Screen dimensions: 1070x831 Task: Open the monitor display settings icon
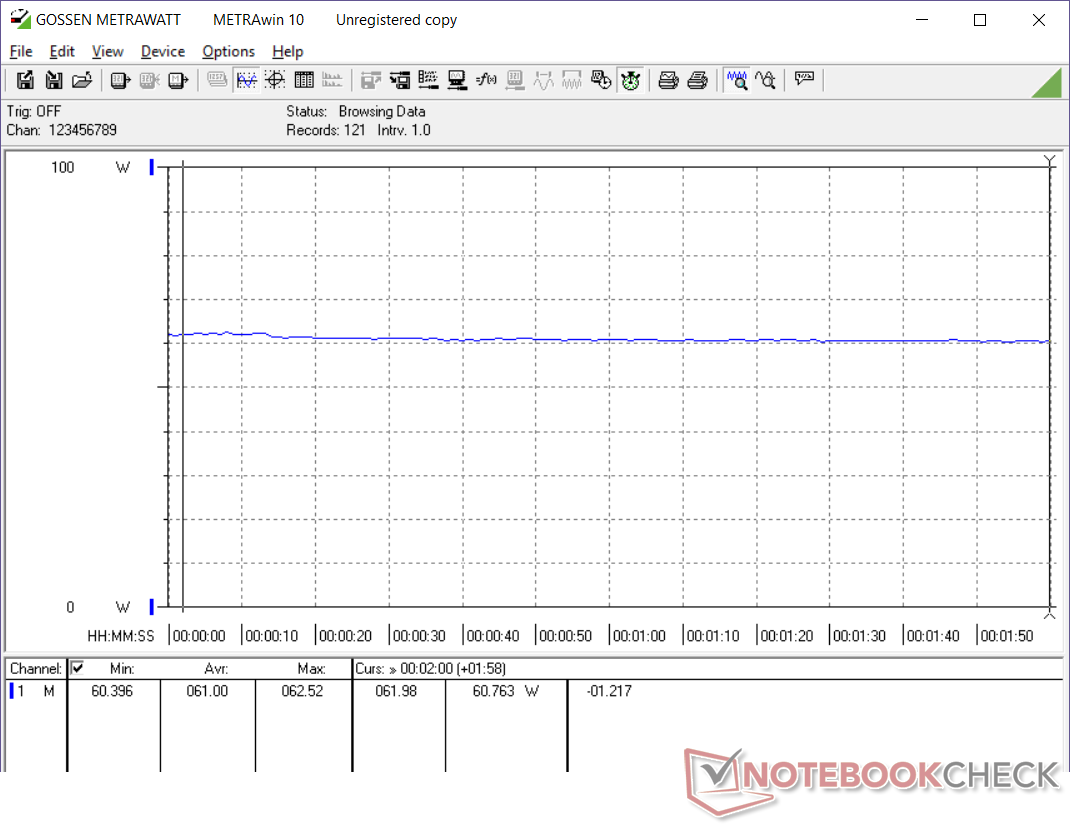click(457, 81)
